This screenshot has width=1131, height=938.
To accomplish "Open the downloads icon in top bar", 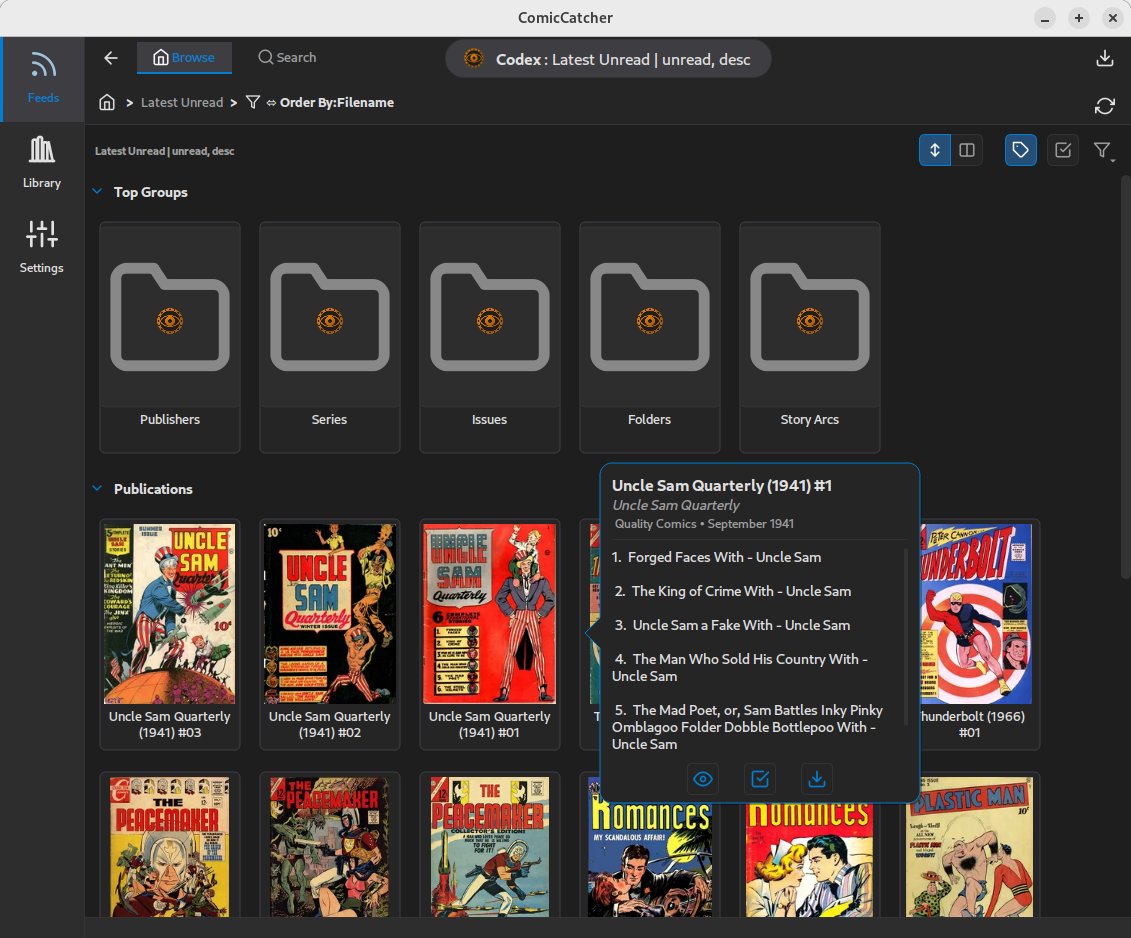I will tap(1104, 58).
